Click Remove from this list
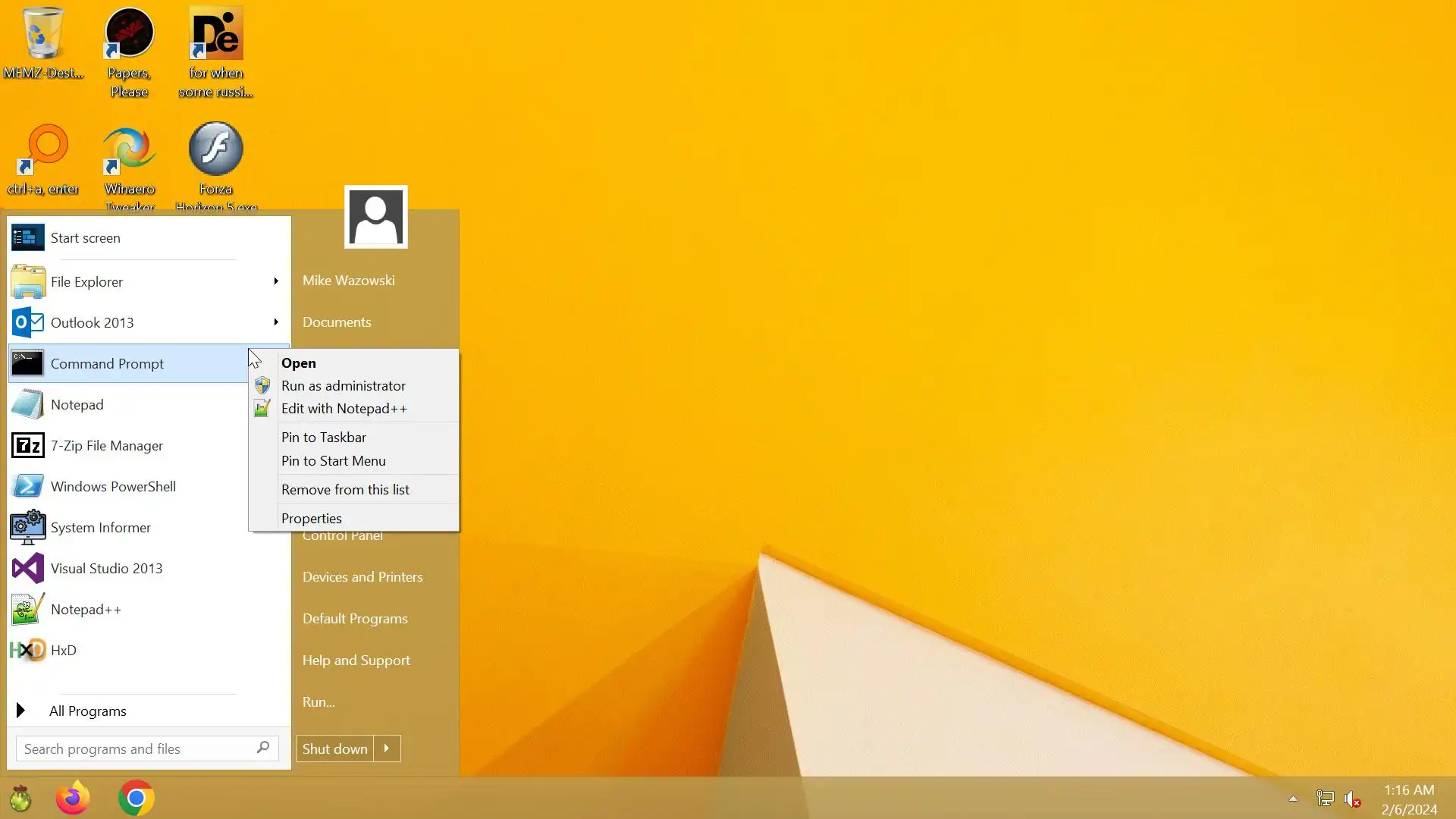The width and height of the screenshot is (1456, 819). tap(345, 490)
